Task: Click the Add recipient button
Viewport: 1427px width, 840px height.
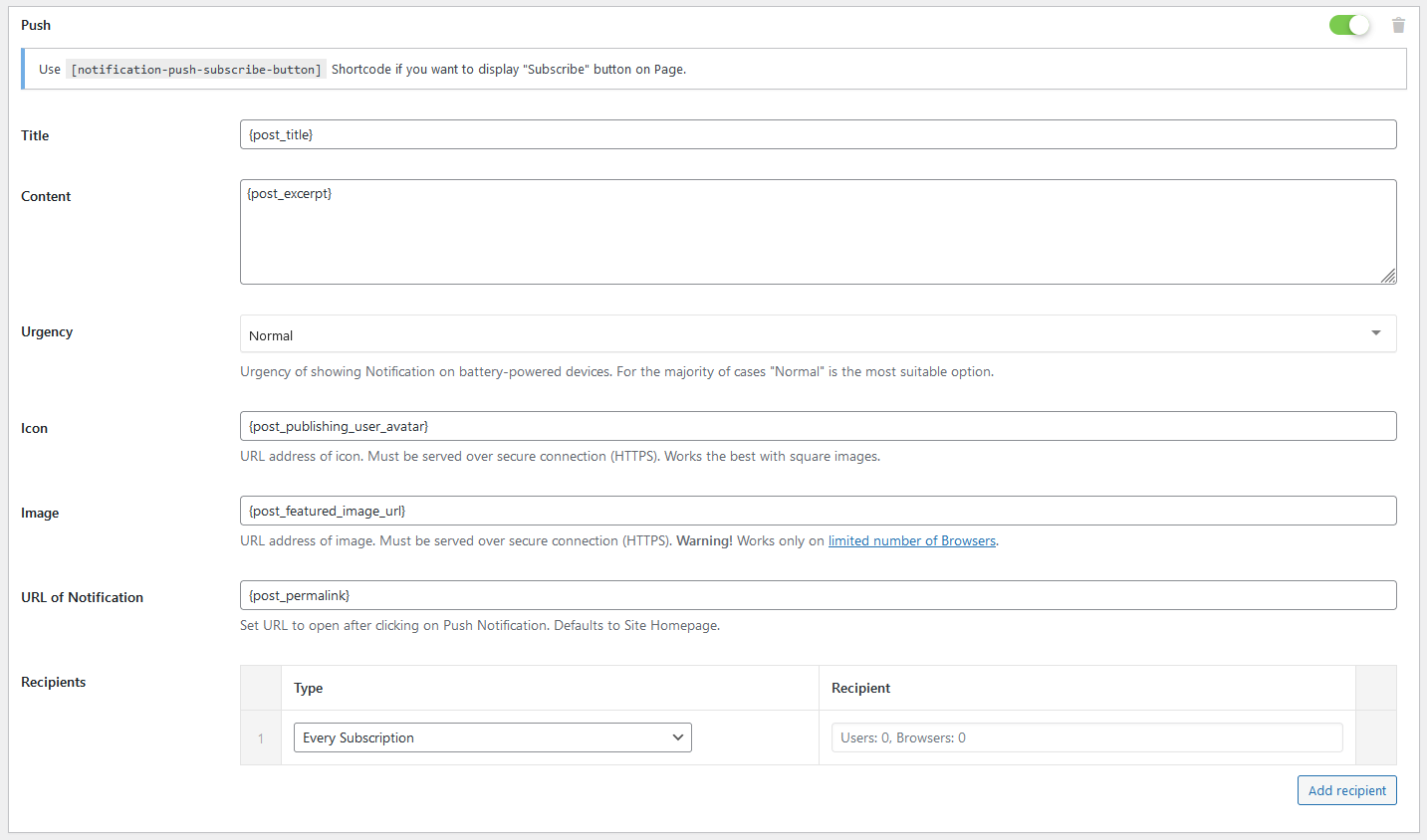Action: (1346, 789)
